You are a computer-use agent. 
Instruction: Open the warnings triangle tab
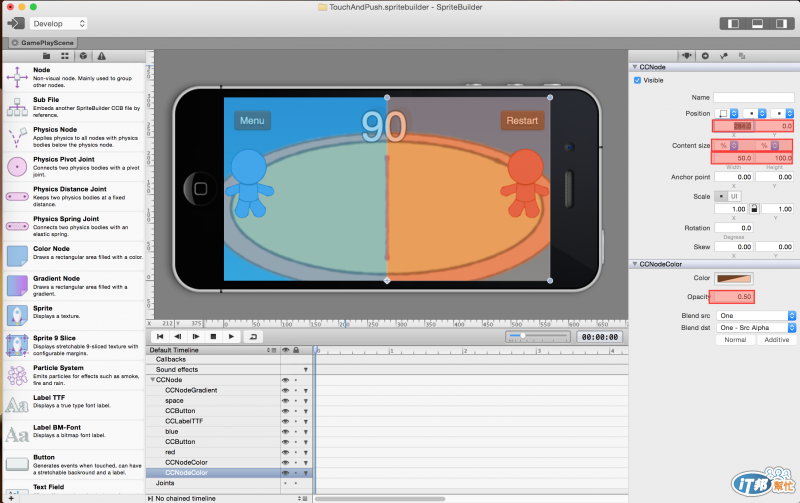pyautogui.click(x=102, y=56)
